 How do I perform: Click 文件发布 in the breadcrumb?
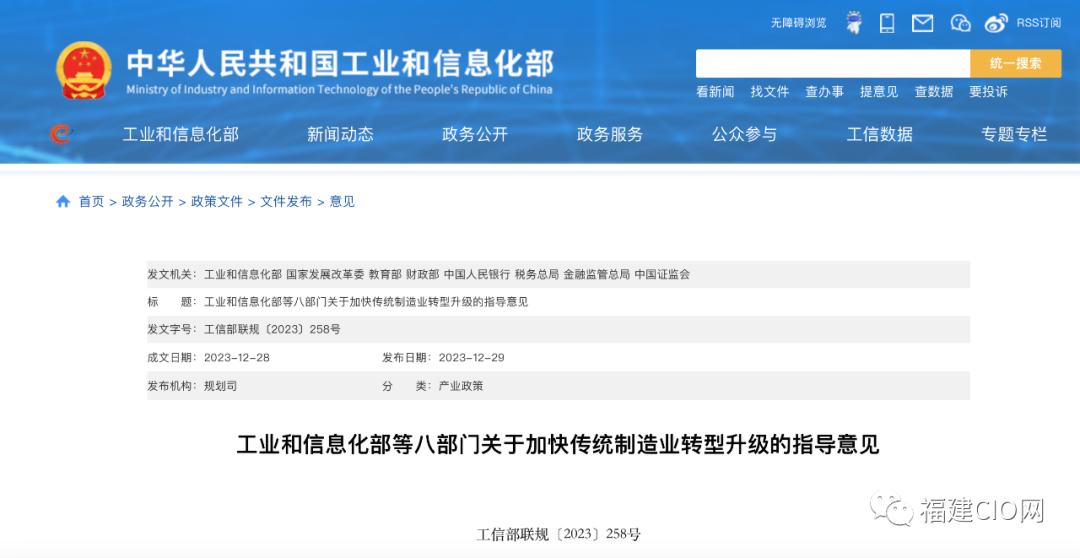[x=286, y=201]
